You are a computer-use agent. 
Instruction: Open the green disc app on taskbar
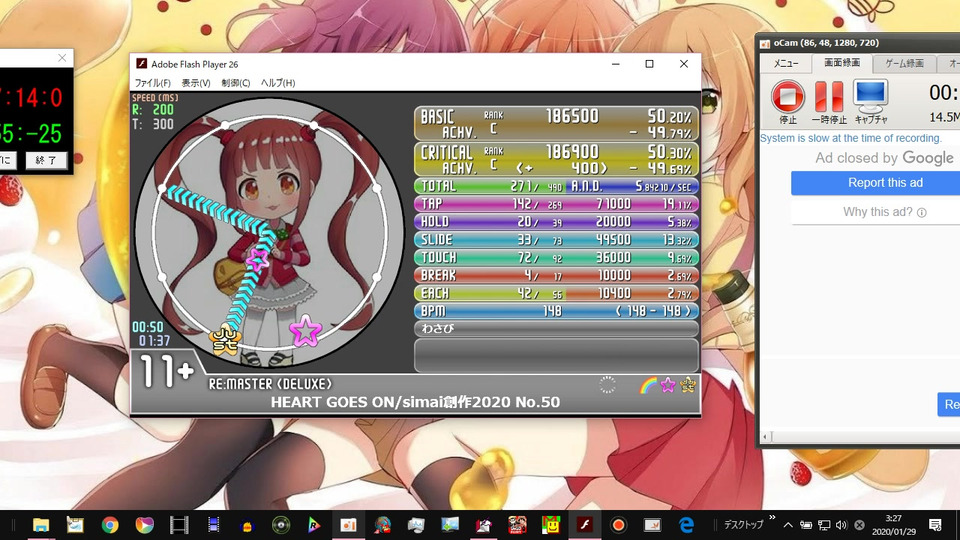(281, 525)
